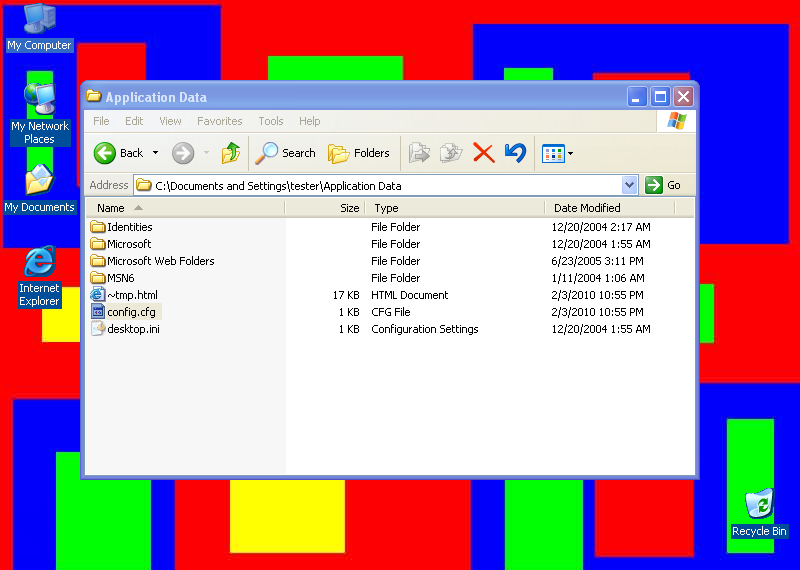The width and height of the screenshot is (800, 570).
Task: Click the Views grid icon
Action: pos(553,153)
